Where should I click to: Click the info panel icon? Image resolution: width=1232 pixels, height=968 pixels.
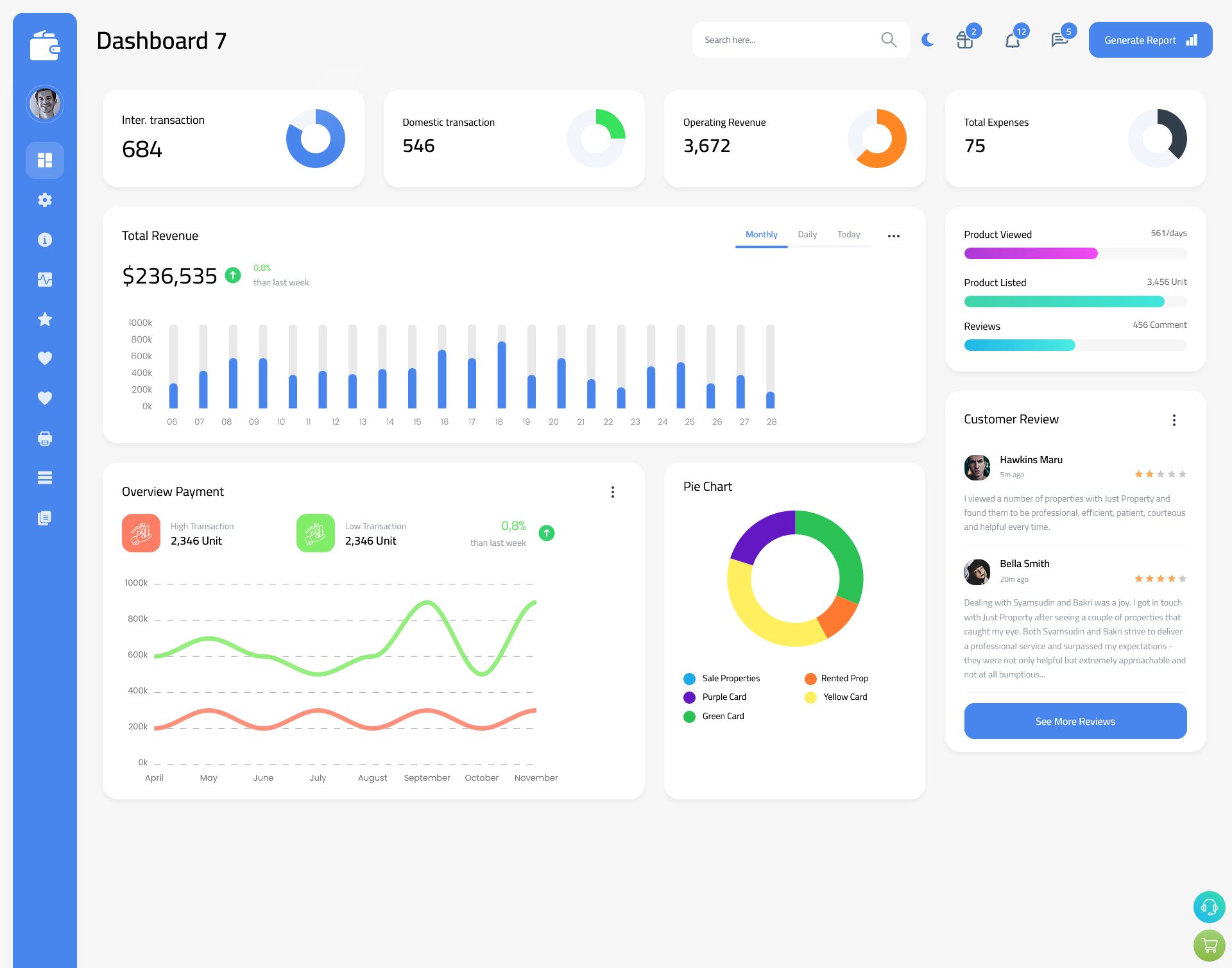[45, 240]
